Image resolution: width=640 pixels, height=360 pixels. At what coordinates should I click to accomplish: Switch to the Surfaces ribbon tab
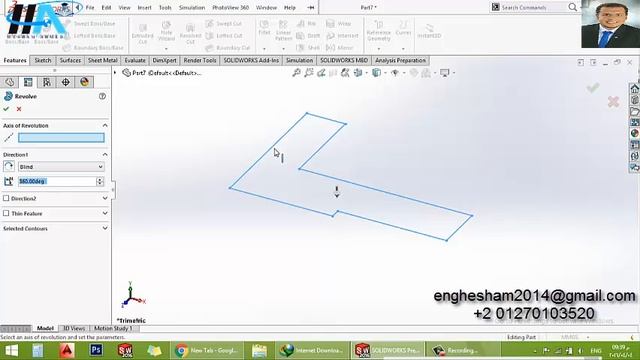(70, 60)
